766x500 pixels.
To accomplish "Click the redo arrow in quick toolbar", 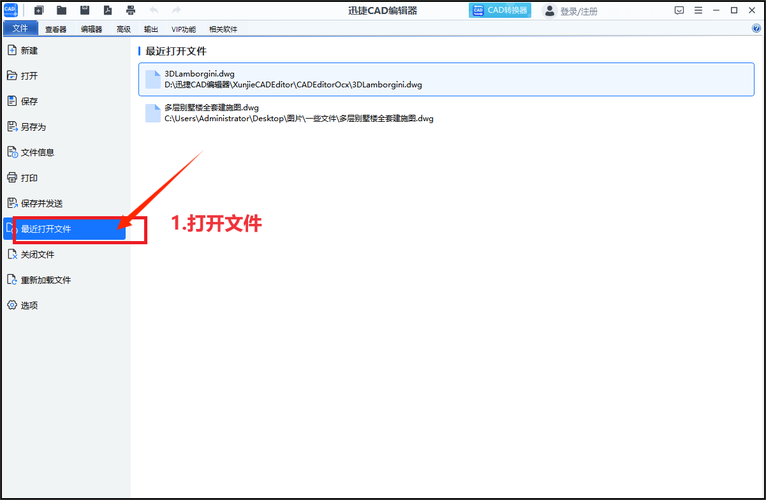I will click(176, 10).
